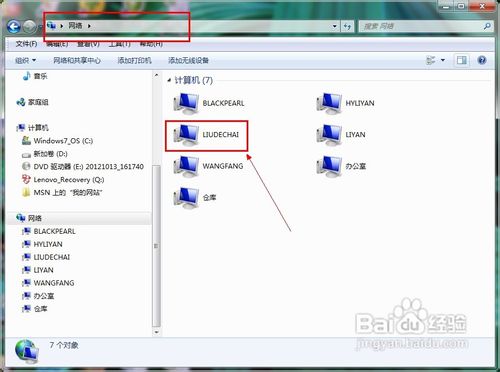This screenshot has width=500, height=372.
Task: Open the 帮助(H) menu
Action: click(x=151, y=44)
